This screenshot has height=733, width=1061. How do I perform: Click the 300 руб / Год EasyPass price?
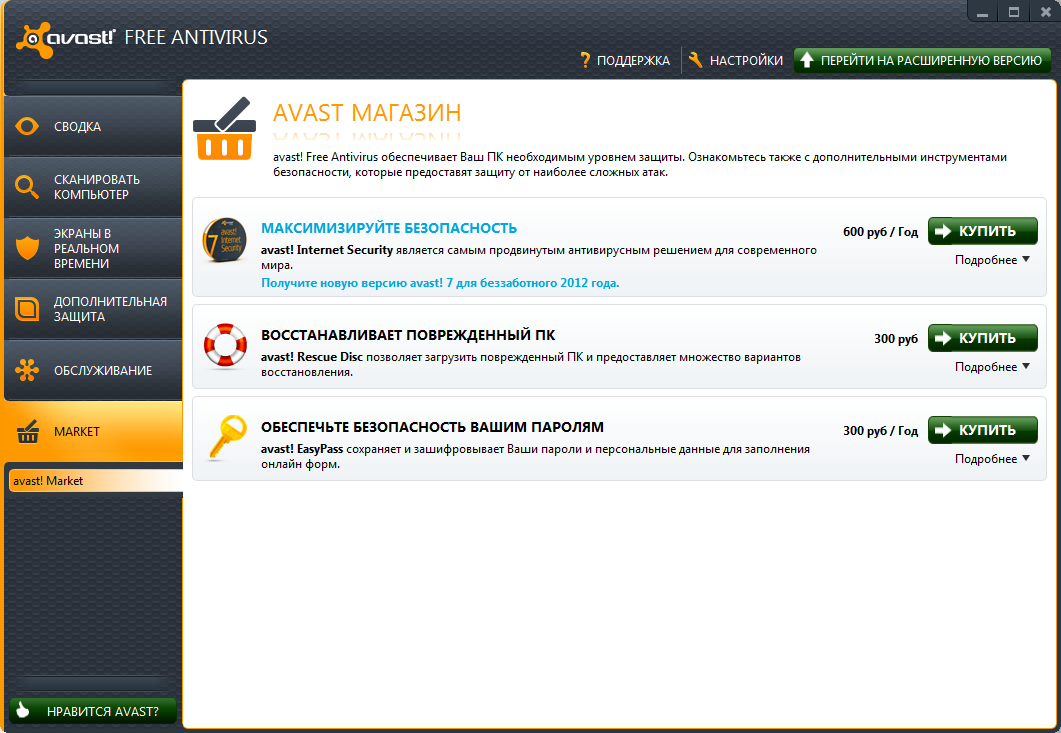(880, 431)
